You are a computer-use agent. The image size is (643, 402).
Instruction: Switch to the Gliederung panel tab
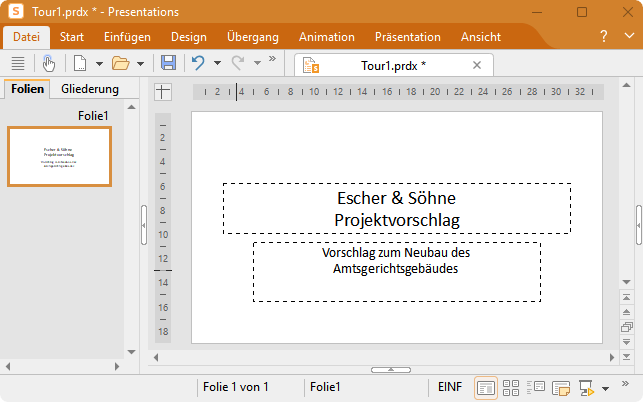[x=90, y=89]
